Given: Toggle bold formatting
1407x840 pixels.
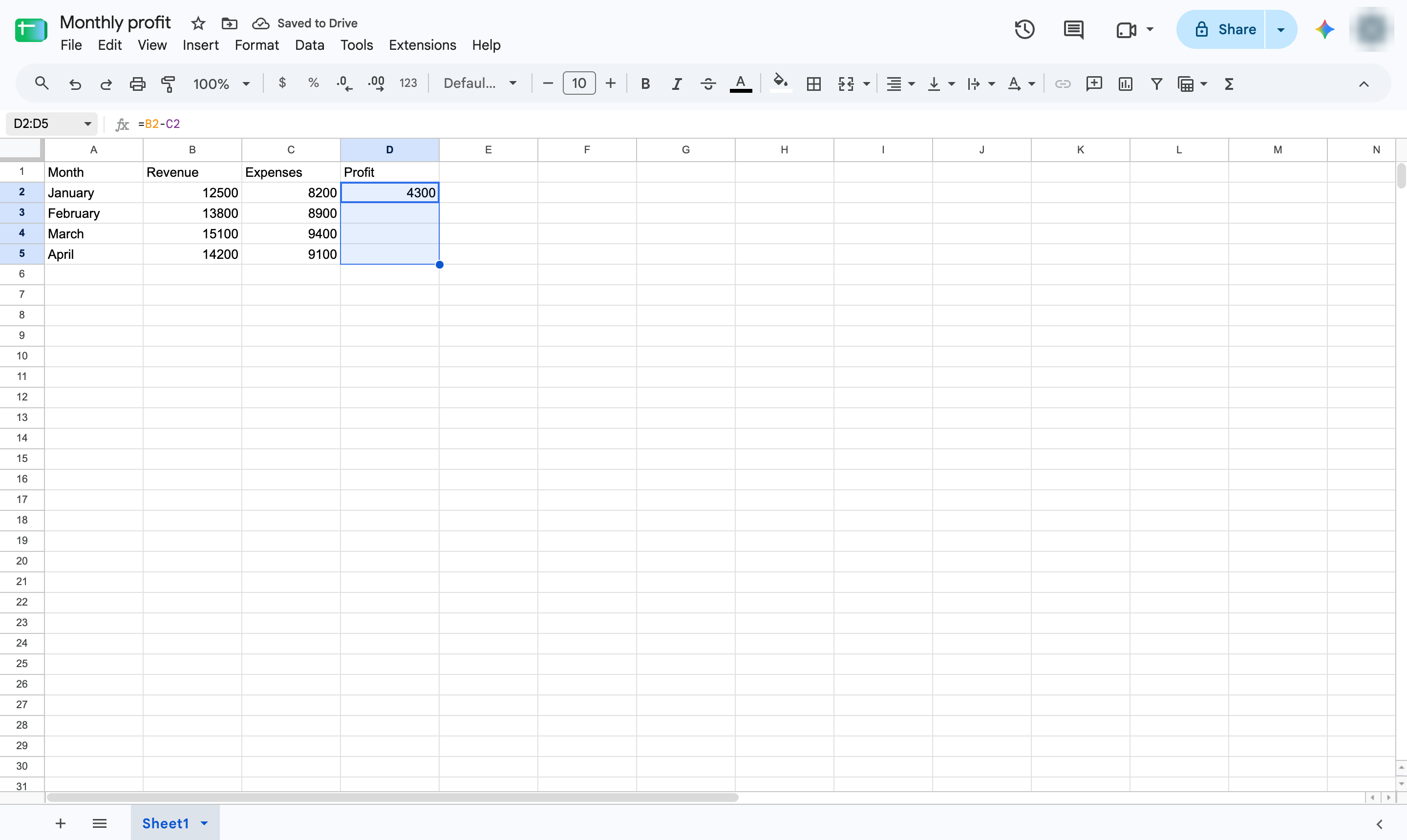Looking at the screenshot, I should 645,84.
